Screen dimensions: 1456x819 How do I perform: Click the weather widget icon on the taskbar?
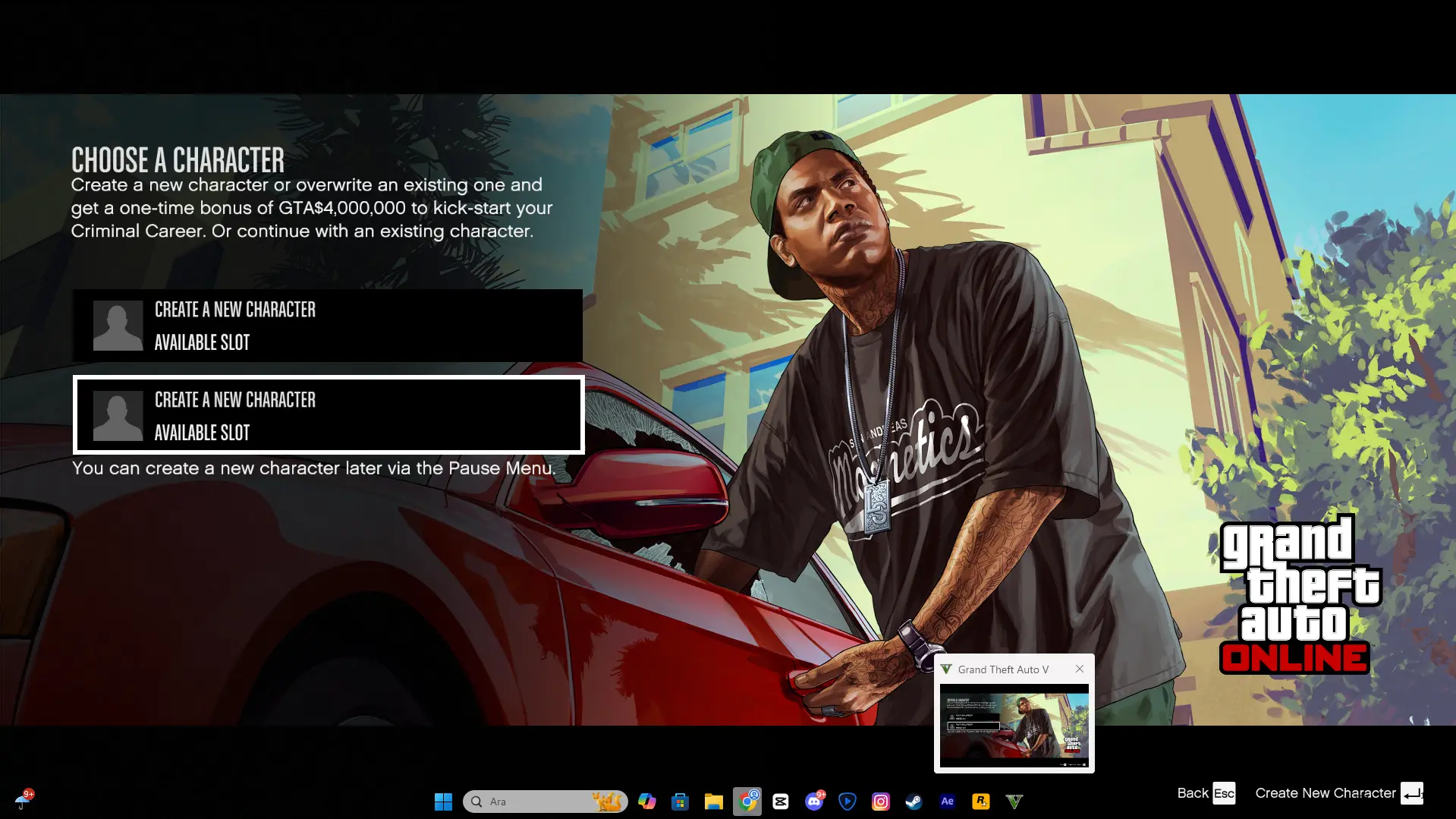24,800
